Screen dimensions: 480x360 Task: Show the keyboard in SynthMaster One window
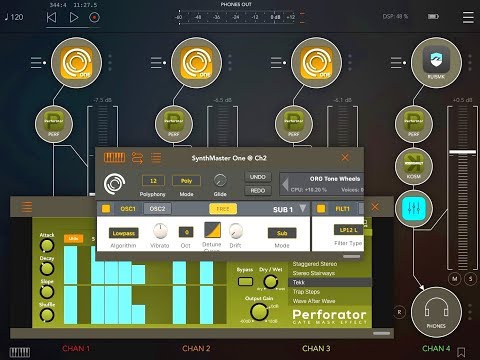coord(115,158)
